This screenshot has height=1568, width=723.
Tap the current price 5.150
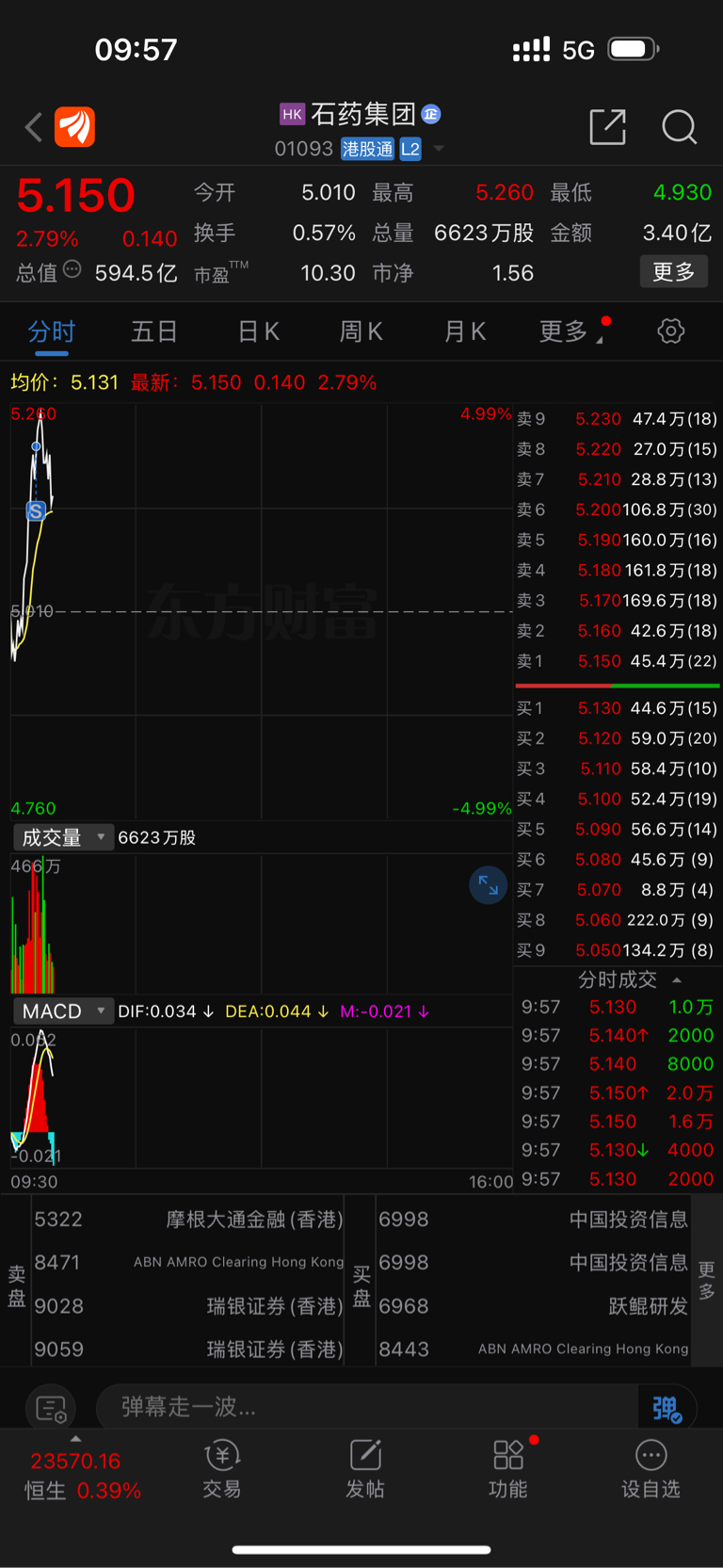tap(75, 196)
